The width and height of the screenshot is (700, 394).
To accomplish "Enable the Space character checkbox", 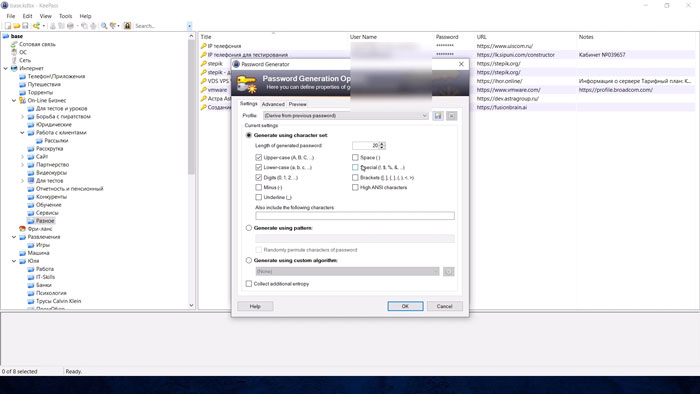I will click(355, 158).
